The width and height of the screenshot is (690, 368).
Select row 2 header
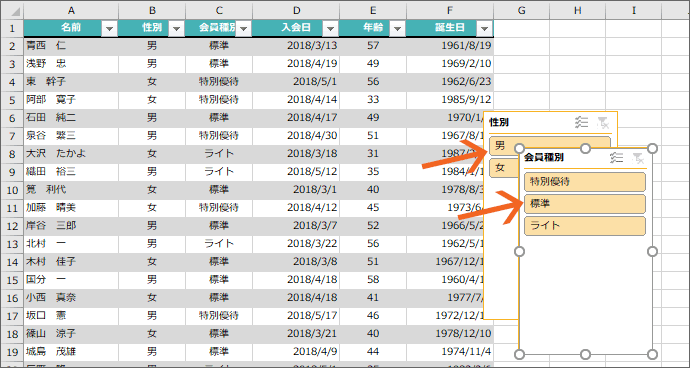pos(12,46)
